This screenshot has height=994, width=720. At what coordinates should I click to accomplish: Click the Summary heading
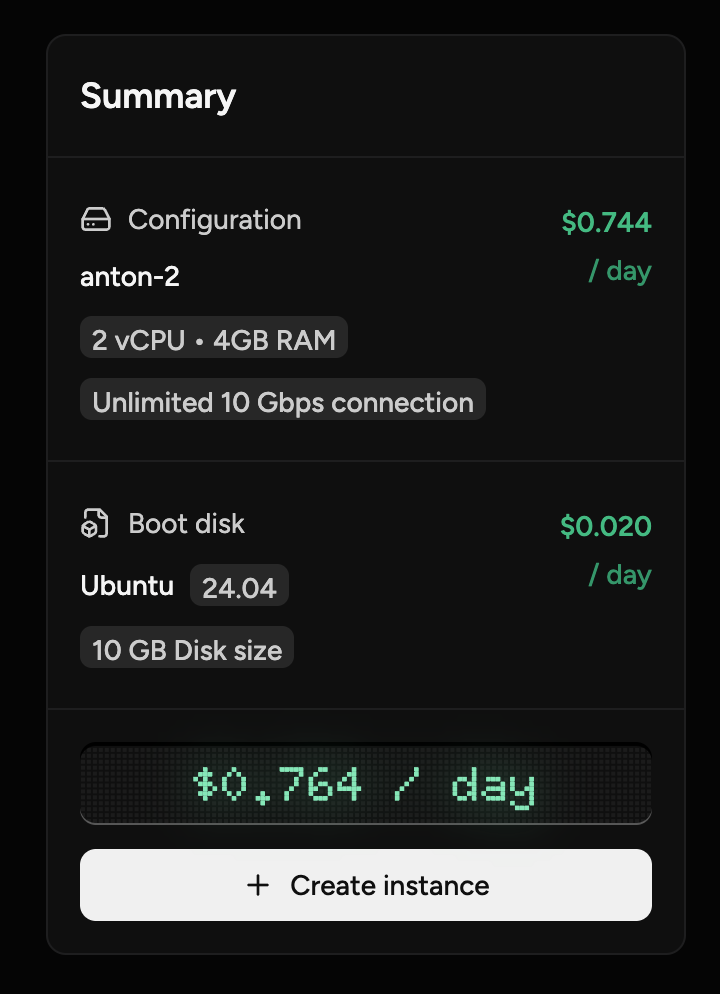[158, 97]
